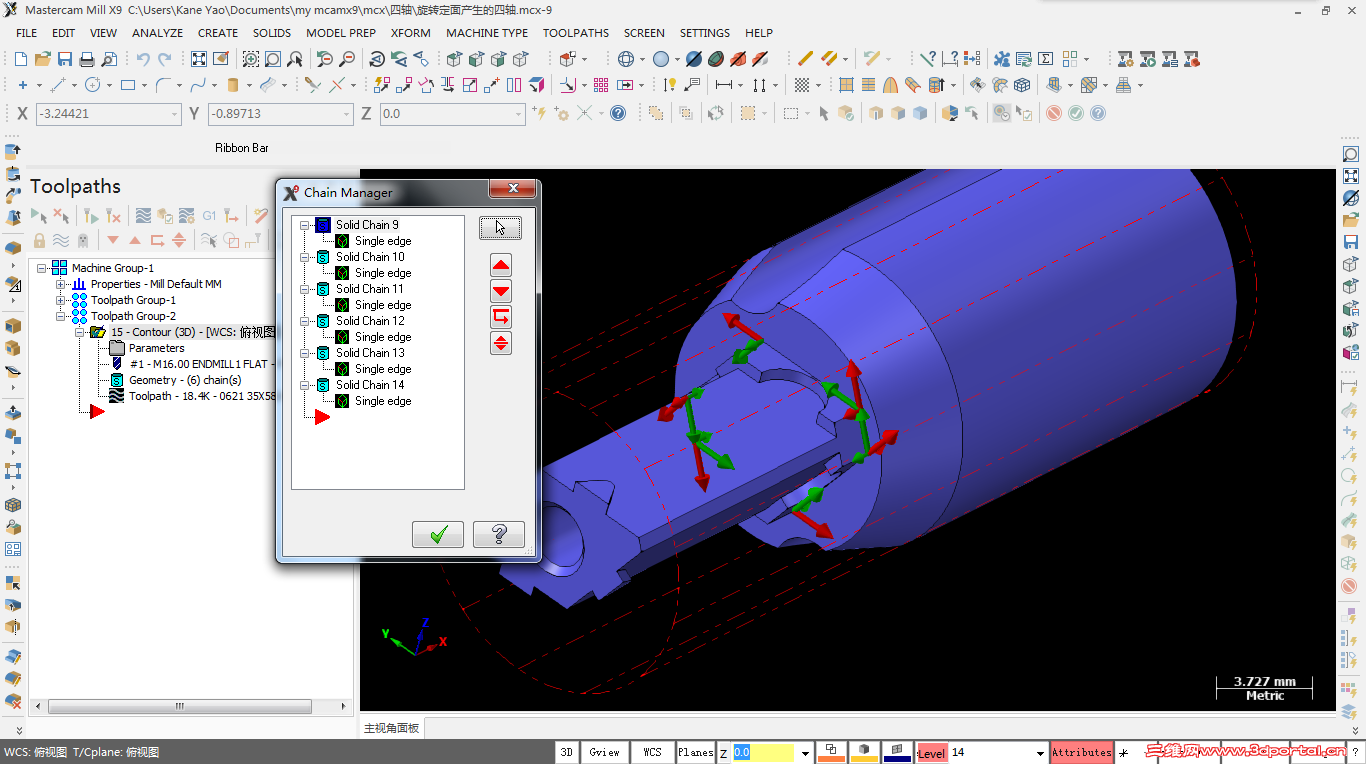Image resolution: width=1366 pixels, height=764 pixels.
Task: Collapse Solid Chain 9 in Chain Manager
Action: (304, 225)
